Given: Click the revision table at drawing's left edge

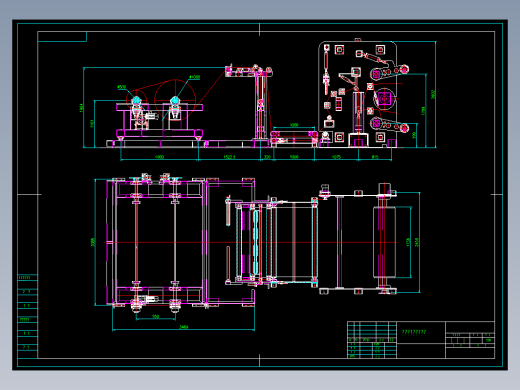Looking at the screenshot, I should 27,316.
